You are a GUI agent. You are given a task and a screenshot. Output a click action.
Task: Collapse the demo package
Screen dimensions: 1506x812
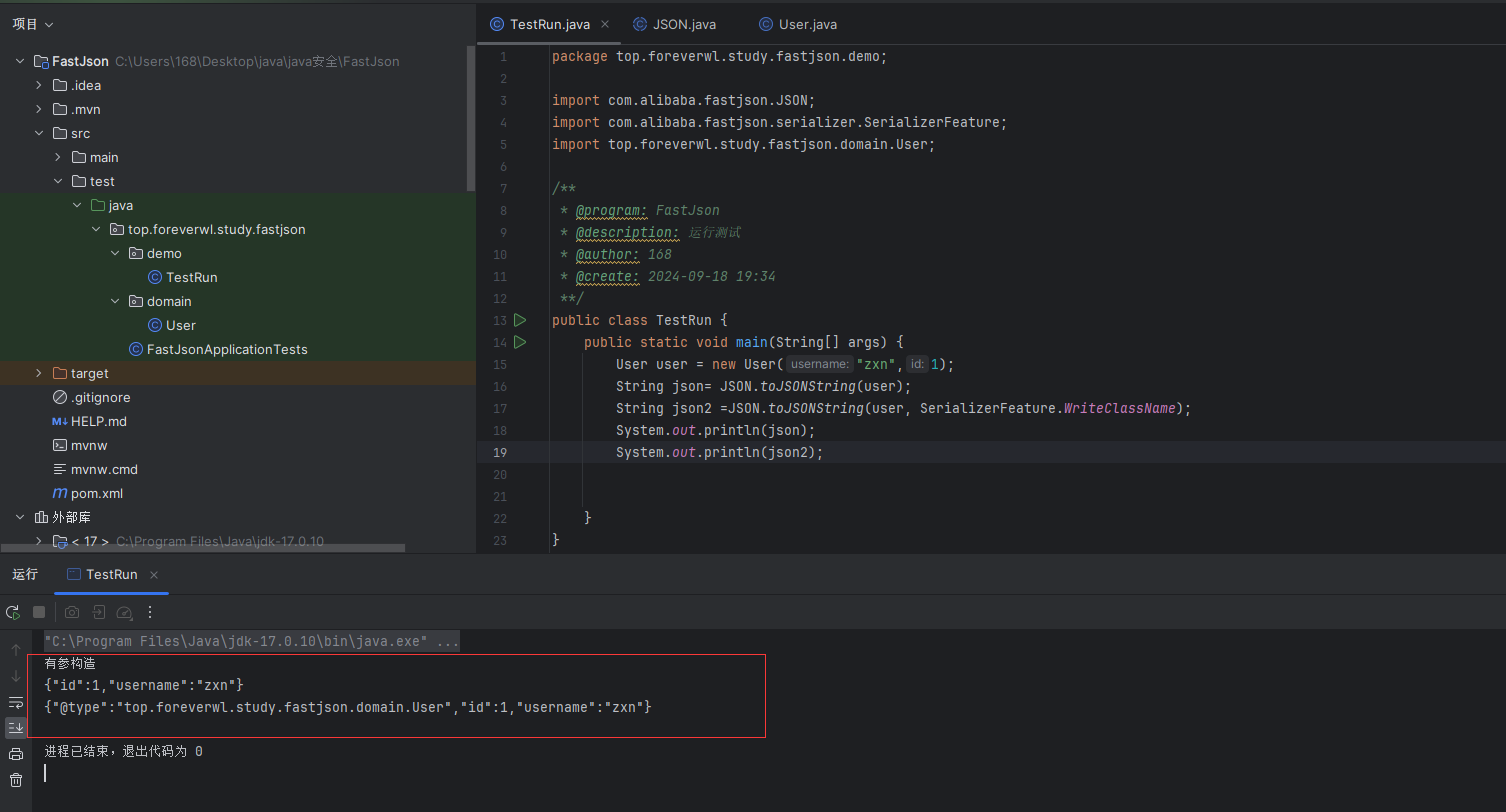(115, 253)
